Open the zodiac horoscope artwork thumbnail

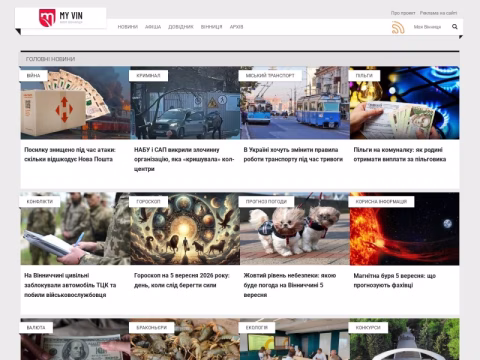185,229
